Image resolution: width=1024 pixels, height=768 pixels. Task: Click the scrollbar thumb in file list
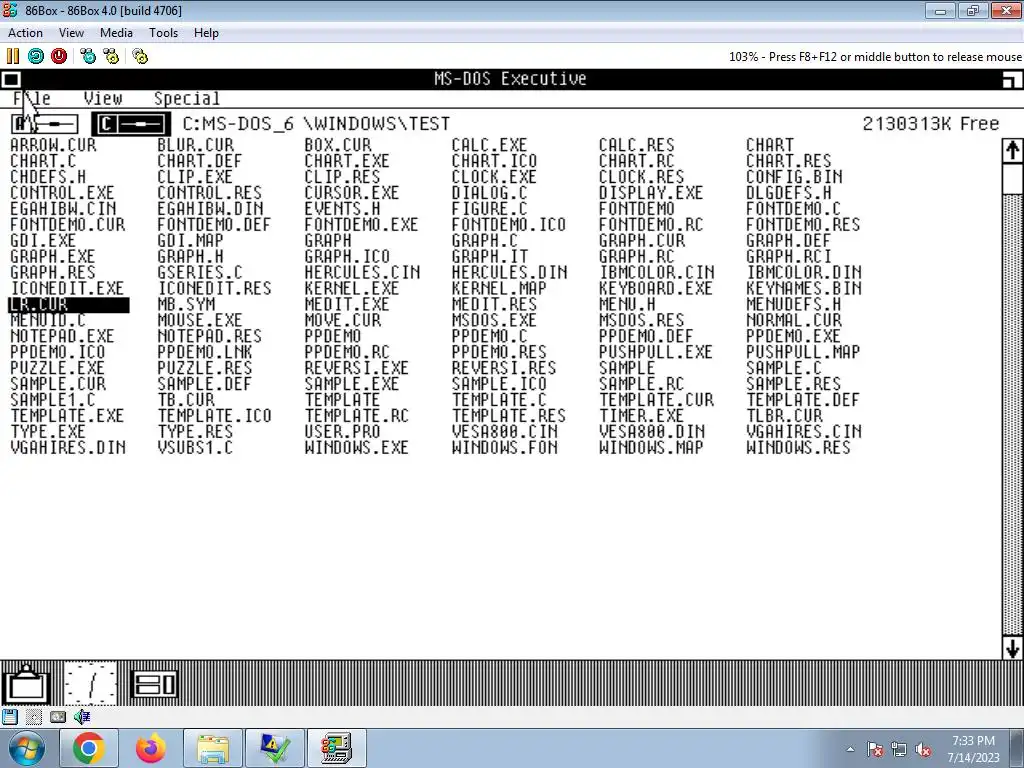click(1012, 178)
